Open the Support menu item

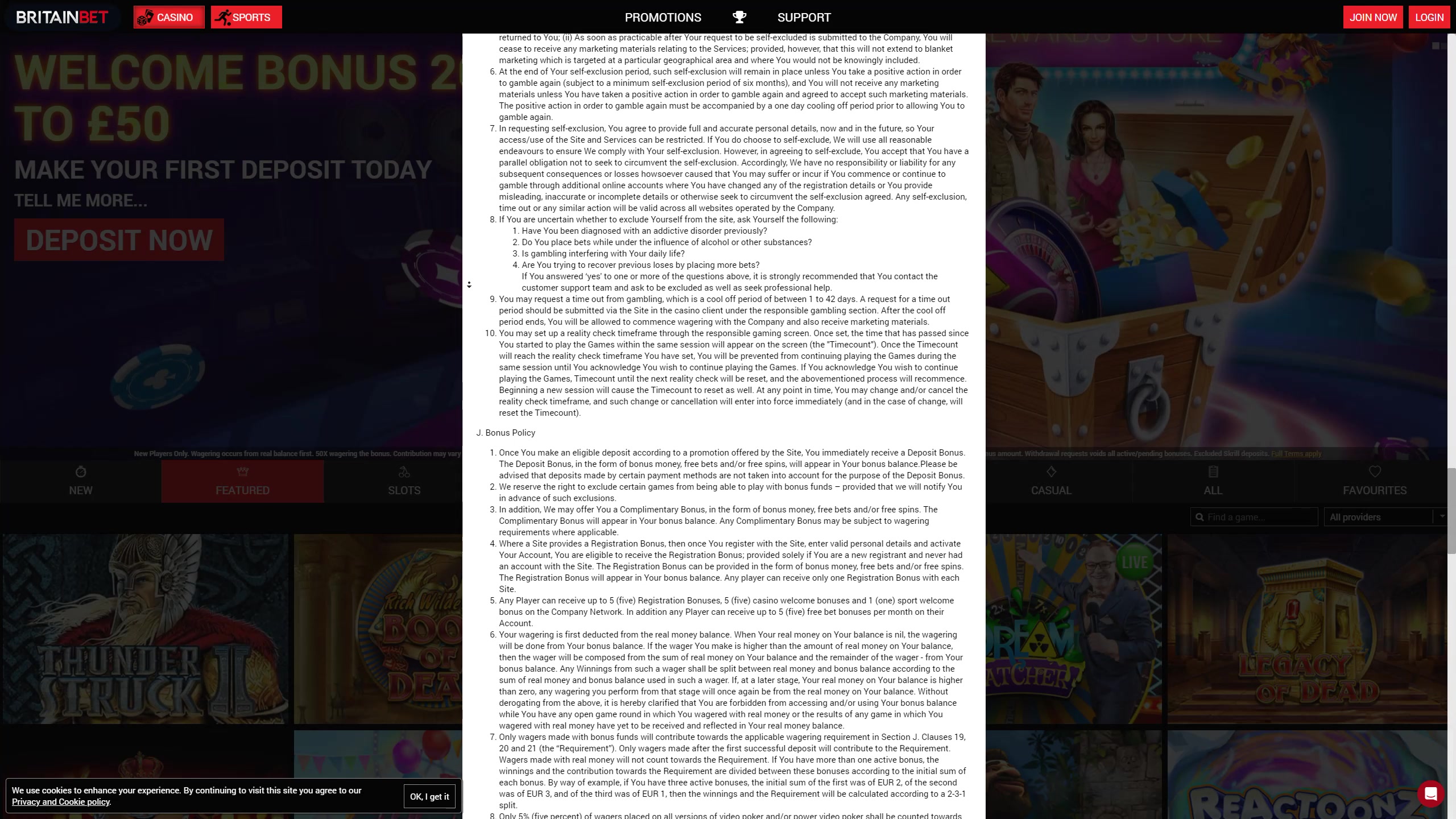click(x=804, y=17)
